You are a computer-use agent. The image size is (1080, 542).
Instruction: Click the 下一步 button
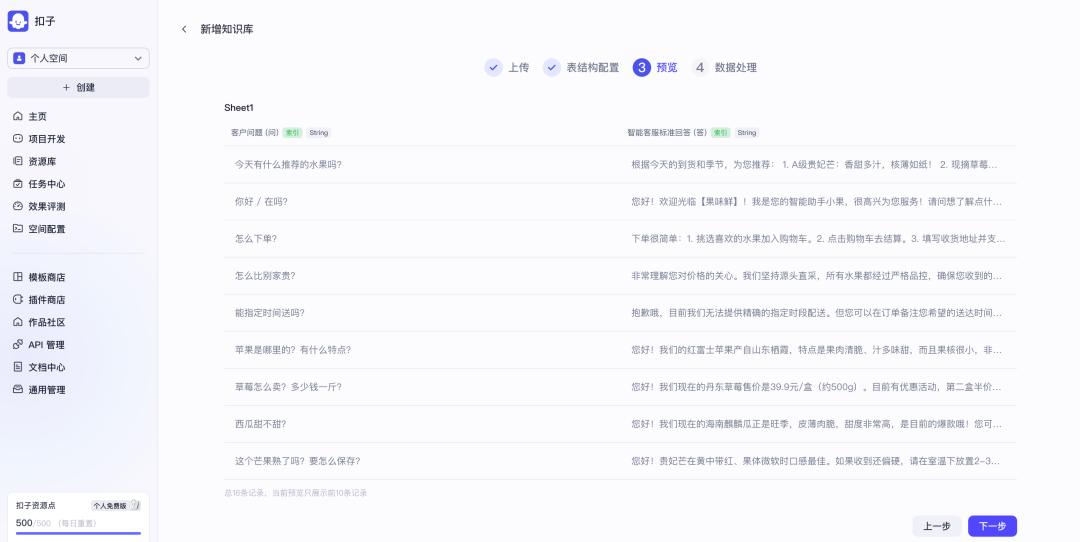click(x=993, y=526)
